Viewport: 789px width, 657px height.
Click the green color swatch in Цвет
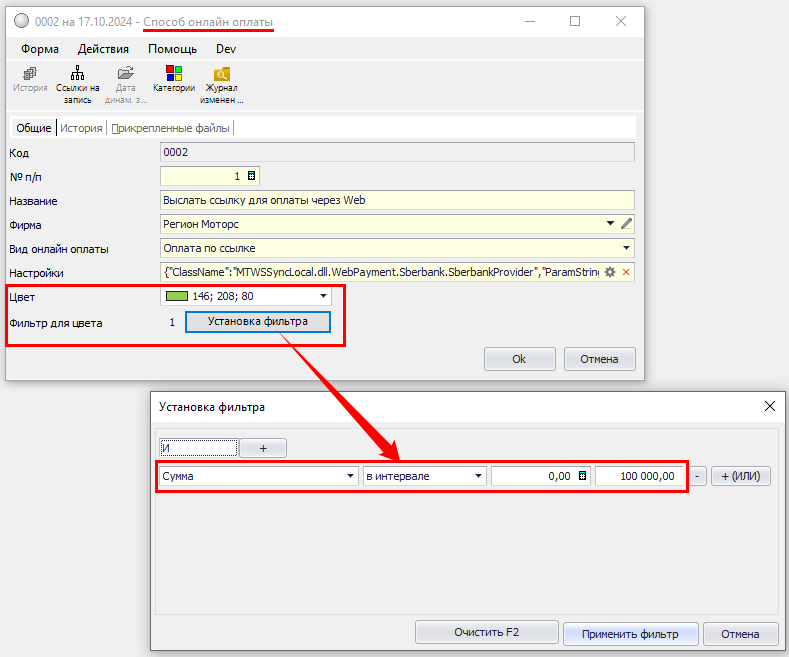coord(177,296)
